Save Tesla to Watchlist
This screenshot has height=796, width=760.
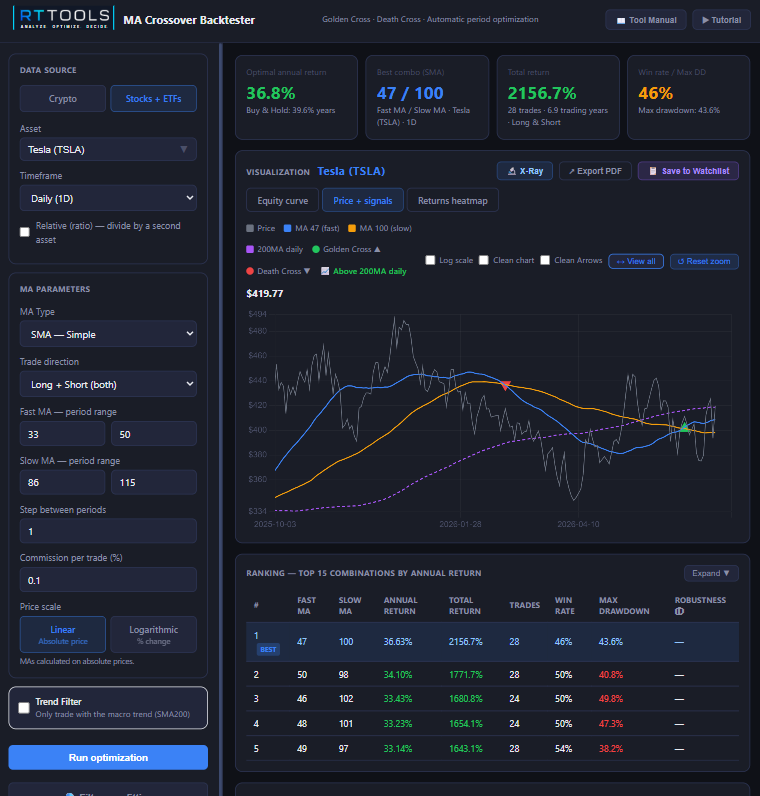[x=688, y=171]
